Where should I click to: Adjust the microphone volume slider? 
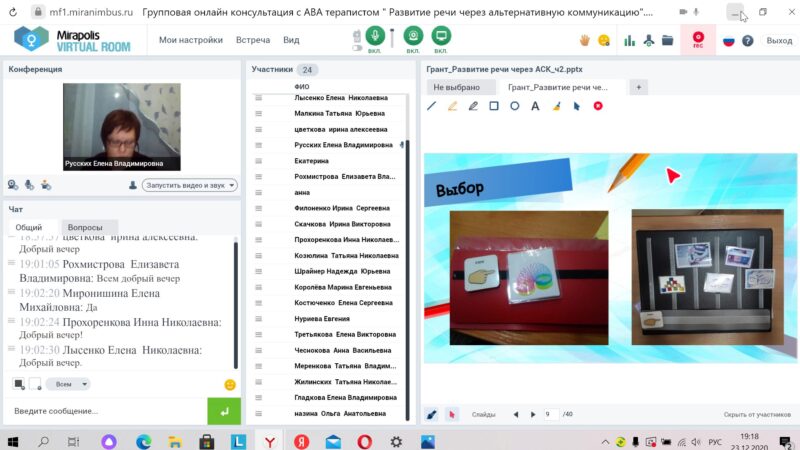[x=392, y=38]
